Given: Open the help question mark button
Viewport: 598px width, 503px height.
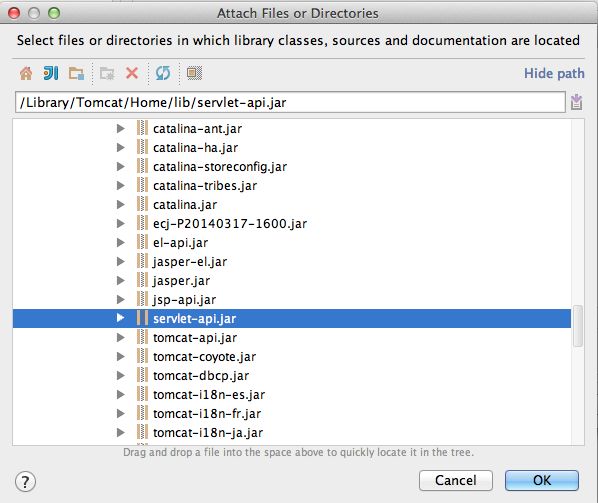Looking at the screenshot, I should point(26,482).
